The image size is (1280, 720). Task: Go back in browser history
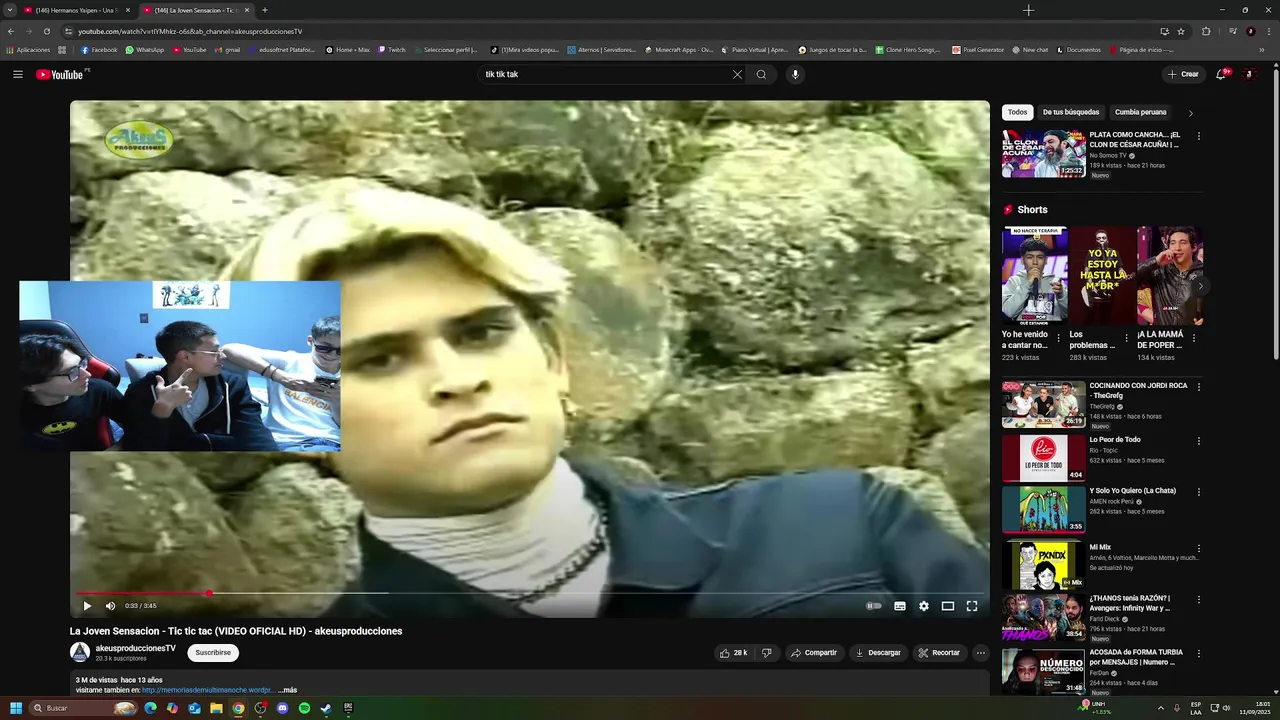click(11, 31)
